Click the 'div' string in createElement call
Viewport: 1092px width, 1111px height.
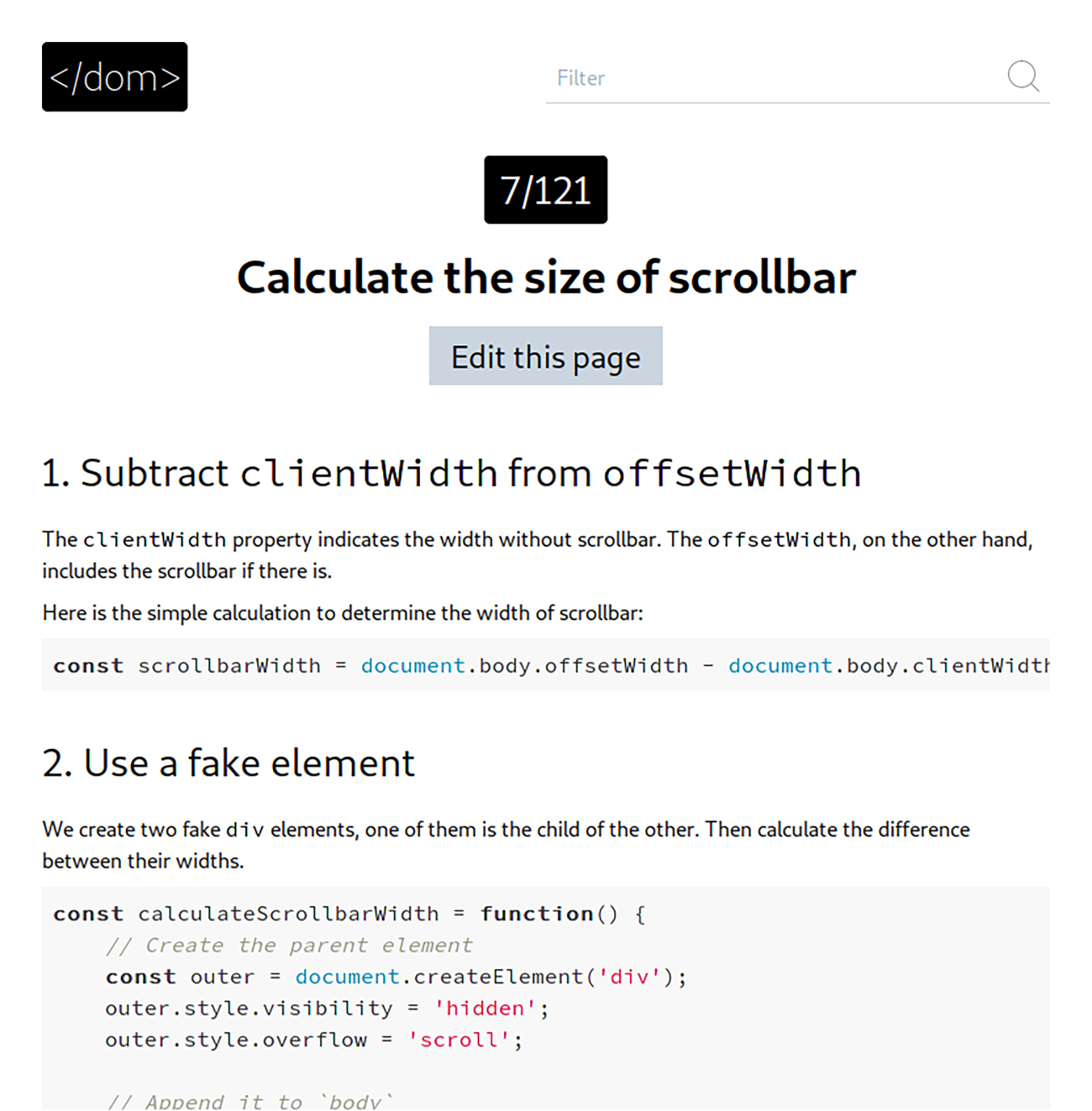(629, 977)
